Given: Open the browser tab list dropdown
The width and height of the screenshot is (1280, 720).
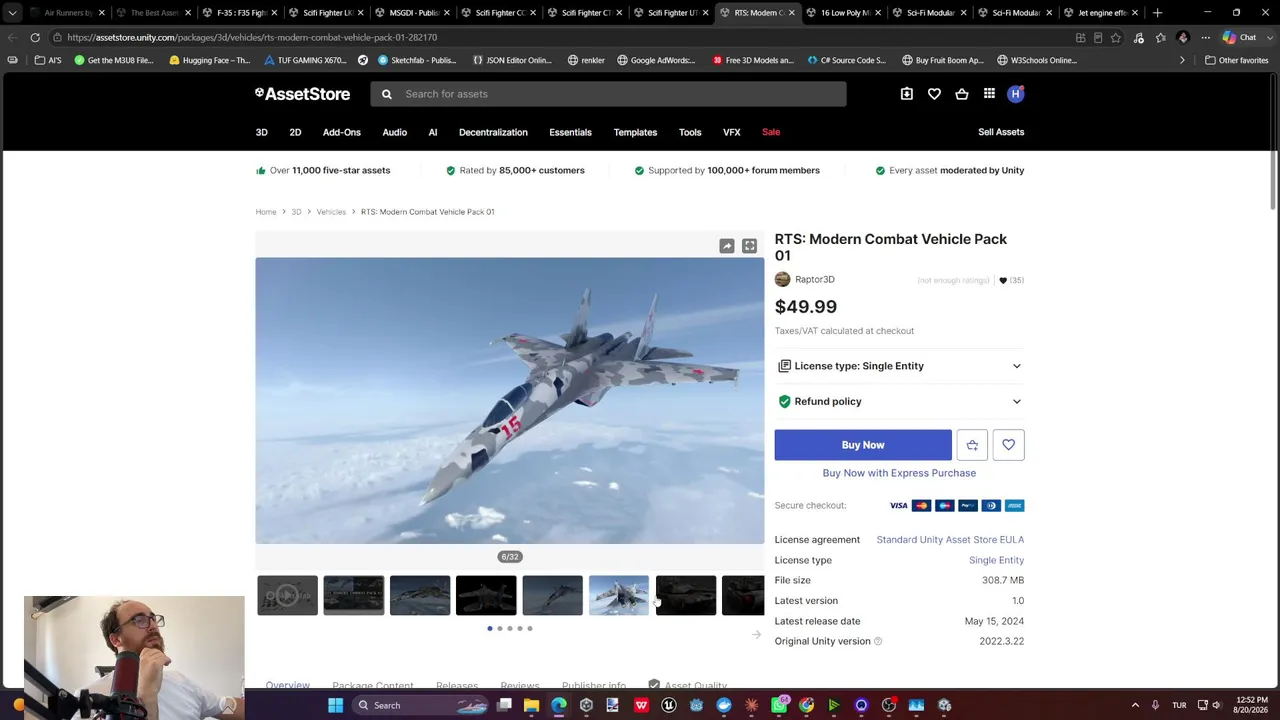Looking at the screenshot, I should (12, 13).
